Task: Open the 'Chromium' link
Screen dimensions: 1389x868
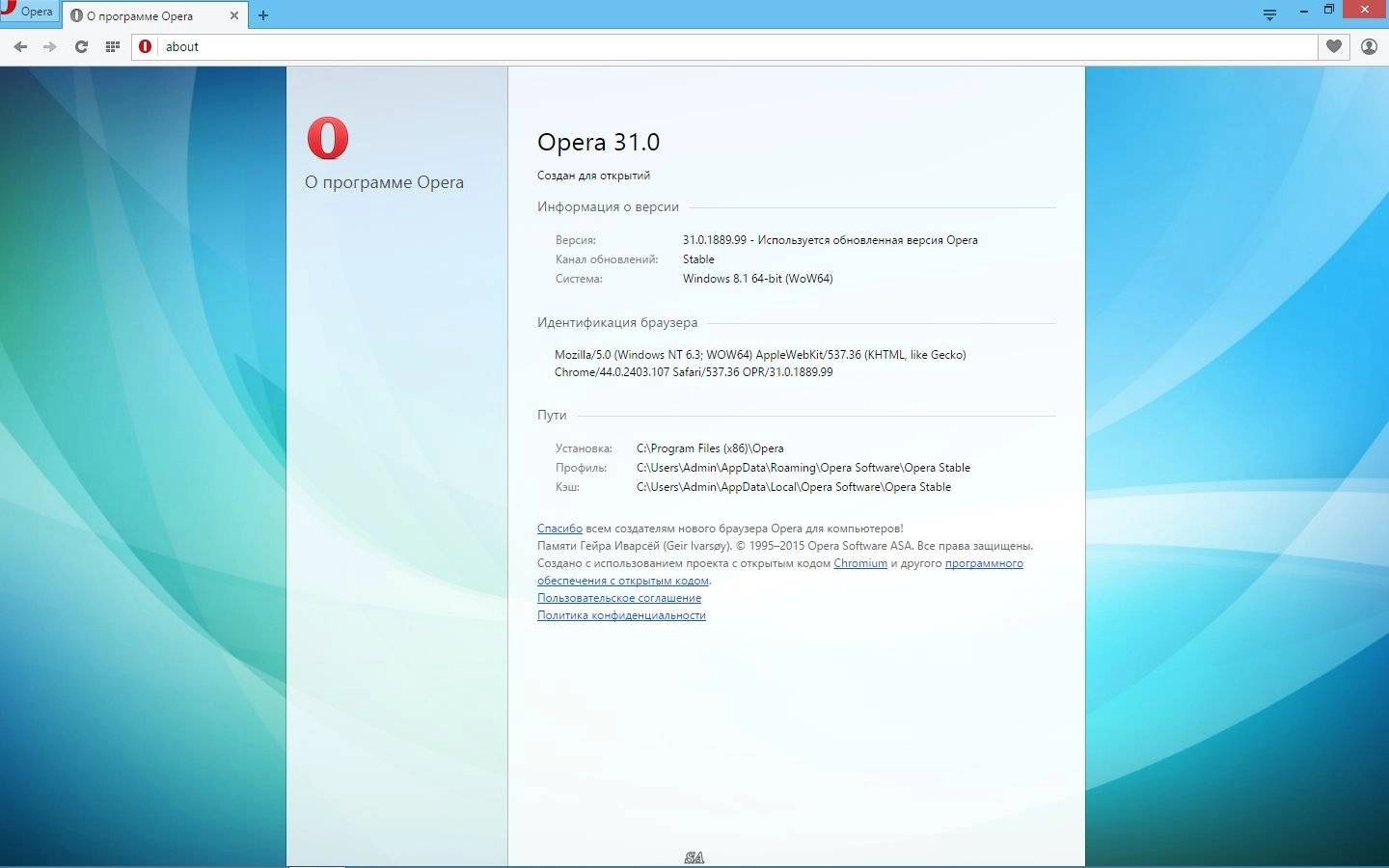Action: (860, 563)
